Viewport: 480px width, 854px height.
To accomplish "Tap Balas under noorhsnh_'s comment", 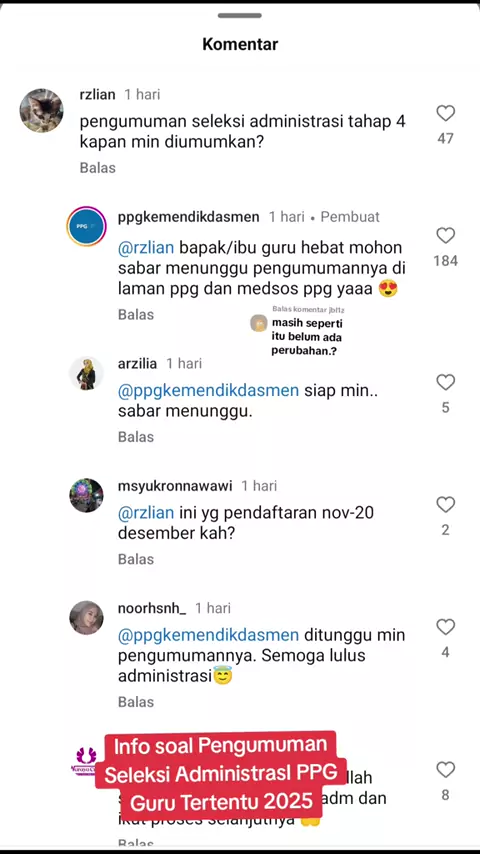I will point(136,702).
